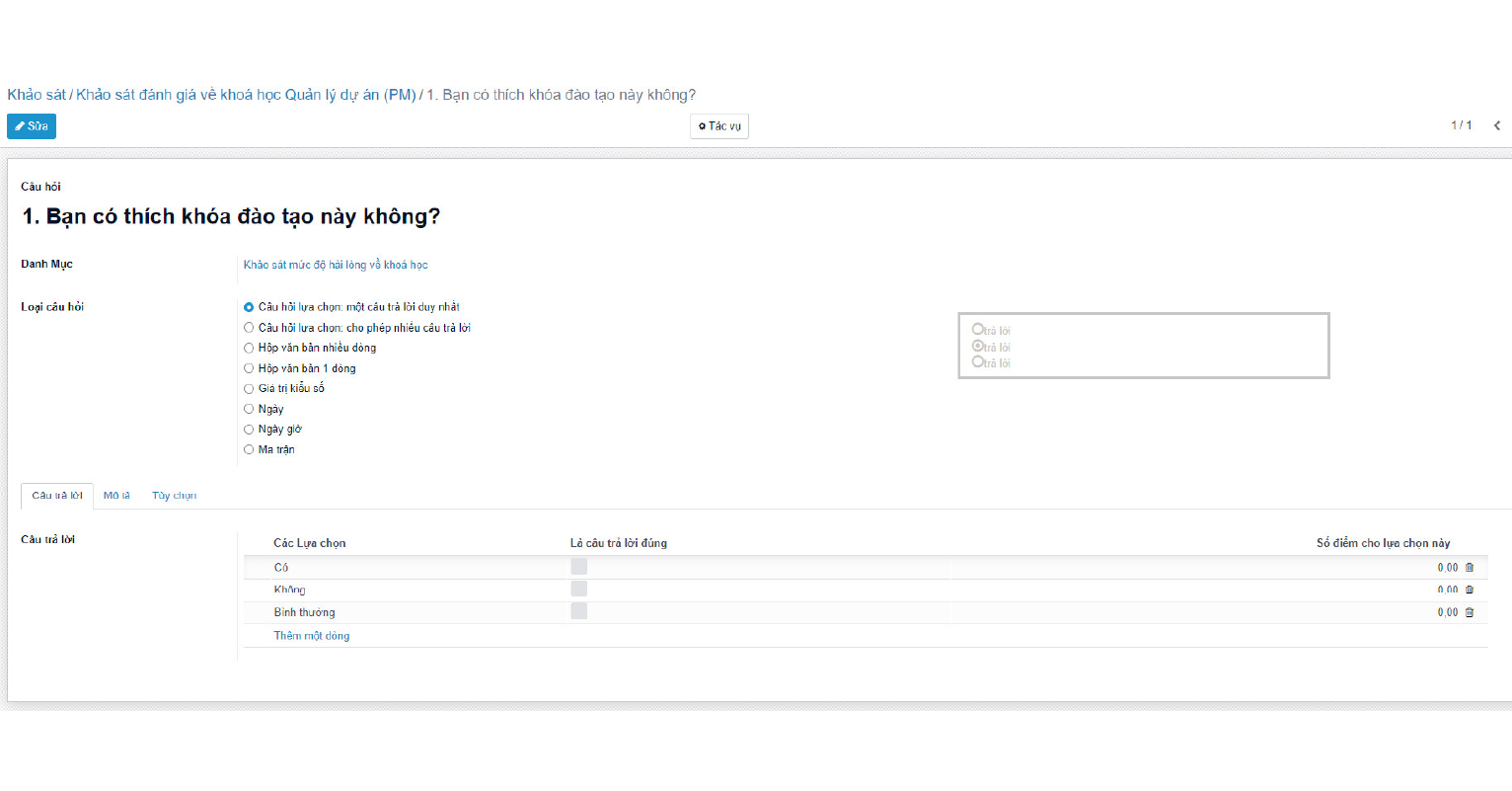Viewport: 1512px width, 791px height.
Task: Toggle correct-answer checkbox for Bình thường row
Action: (x=578, y=611)
